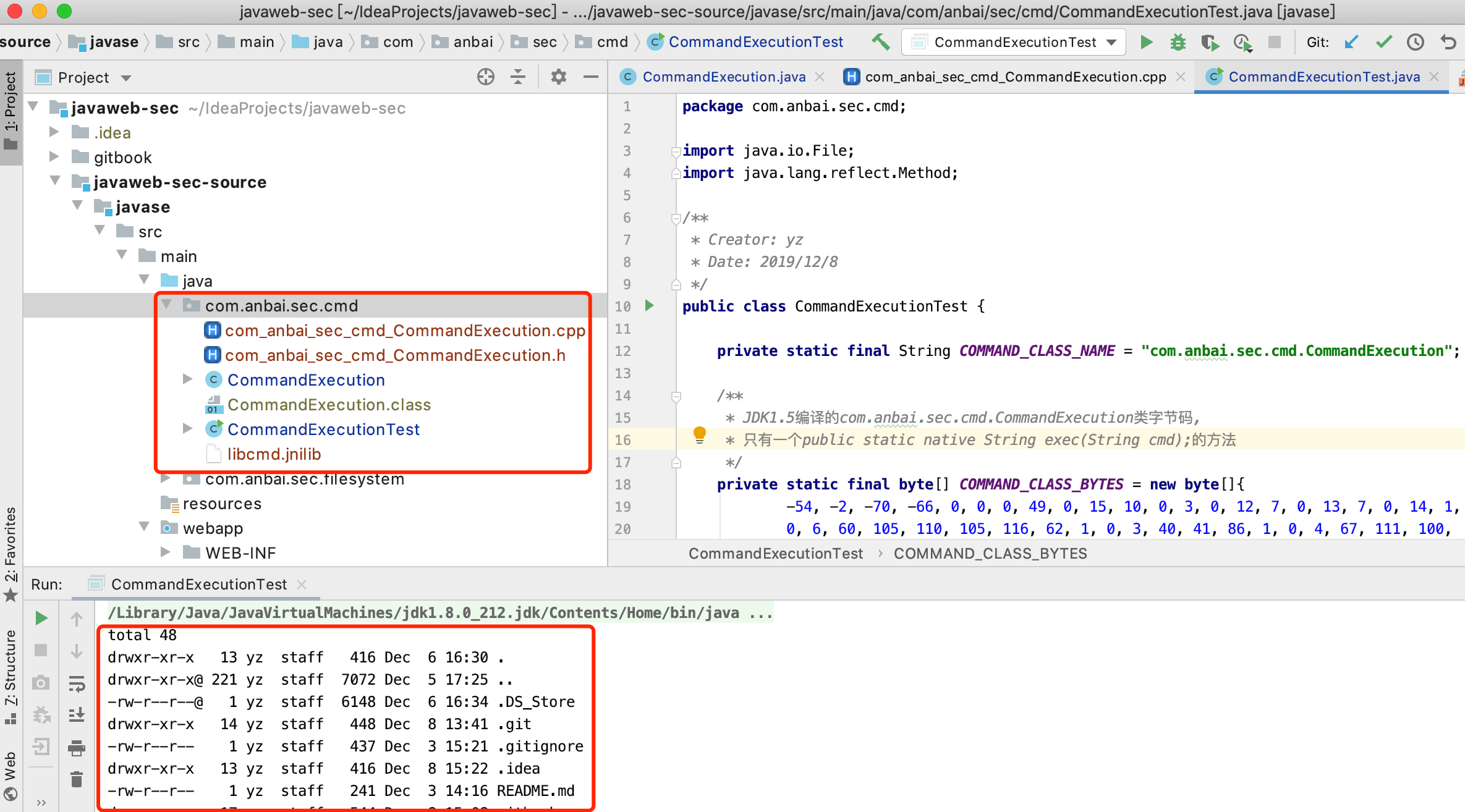Select libcmd.jnilib in project tree
Screen dimensions: 1465x812
click(274, 454)
